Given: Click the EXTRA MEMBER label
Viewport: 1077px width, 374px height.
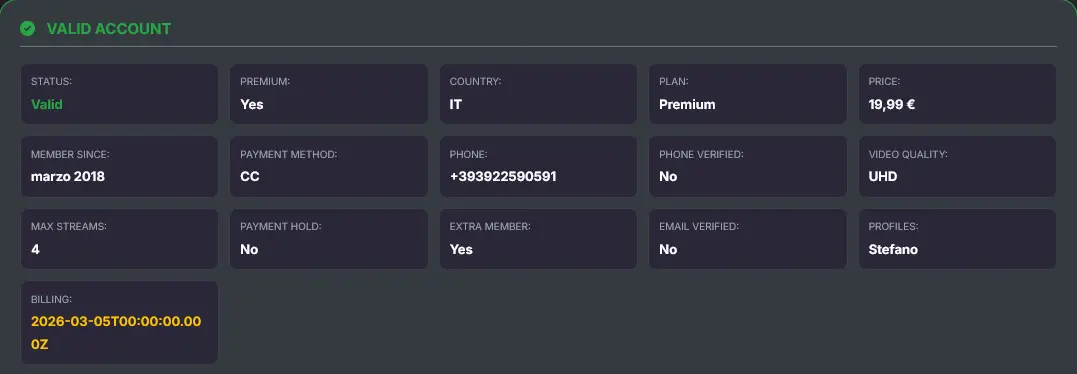Looking at the screenshot, I should click(490, 226).
